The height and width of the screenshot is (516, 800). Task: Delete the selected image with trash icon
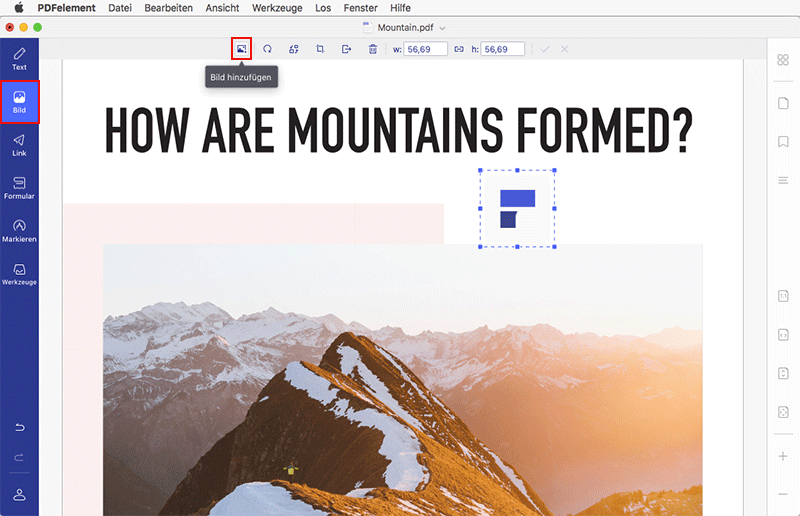tap(373, 49)
